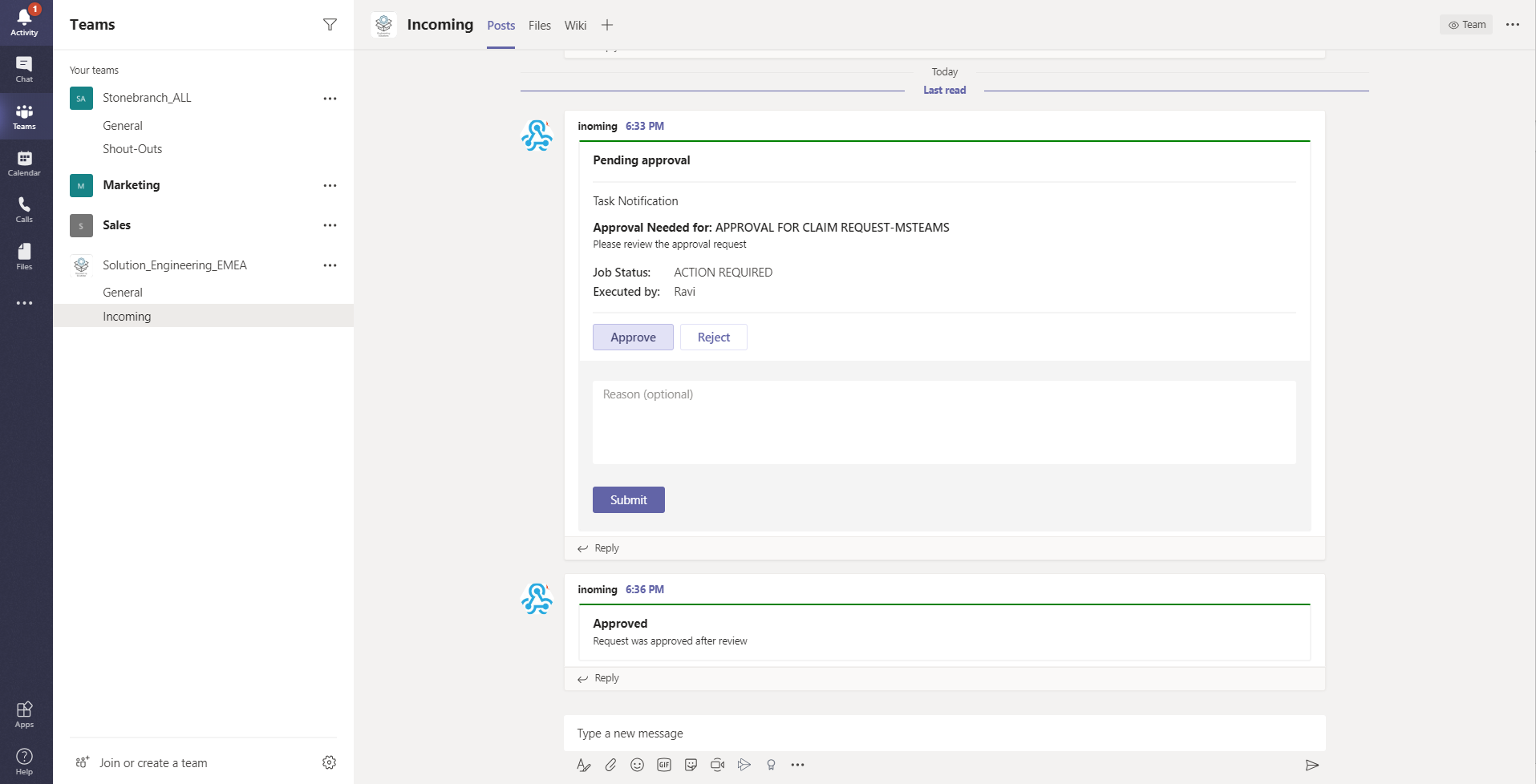
Task: Click the bot avatar of 6:33 PM message
Action: click(x=537, y=135)
